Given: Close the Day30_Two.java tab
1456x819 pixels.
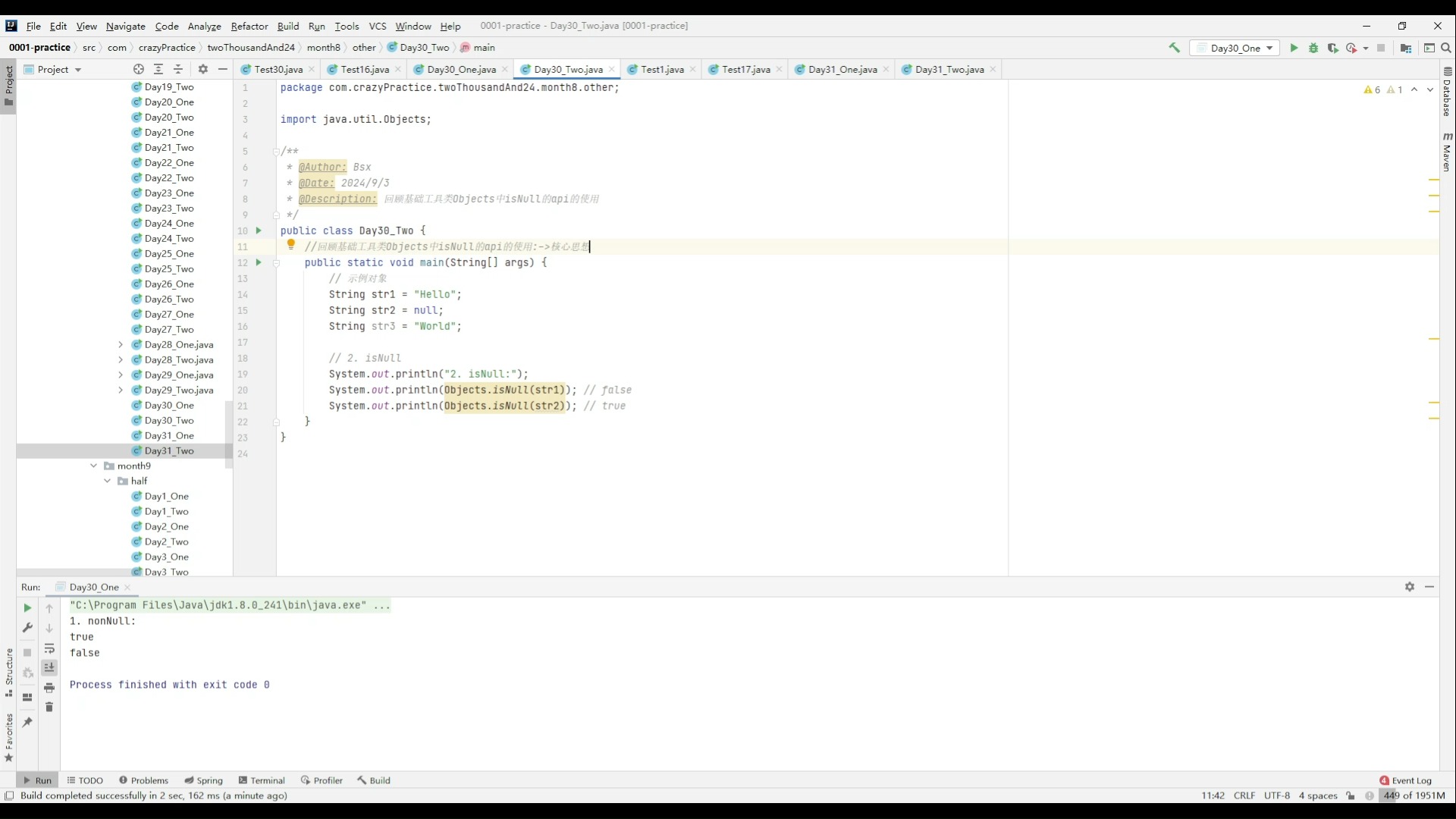Looking at the screenshot, I should pyautogui.click(x=612, y=69).
